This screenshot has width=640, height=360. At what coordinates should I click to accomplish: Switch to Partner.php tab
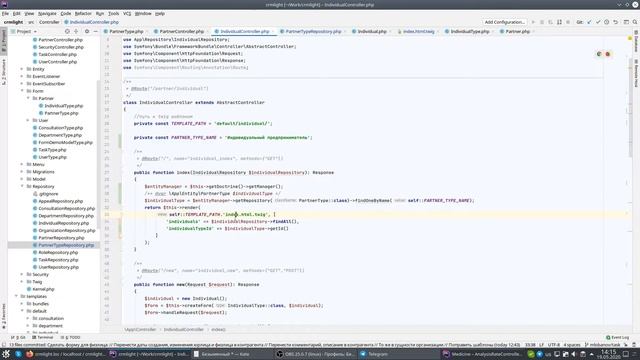[x=518, y=31]
